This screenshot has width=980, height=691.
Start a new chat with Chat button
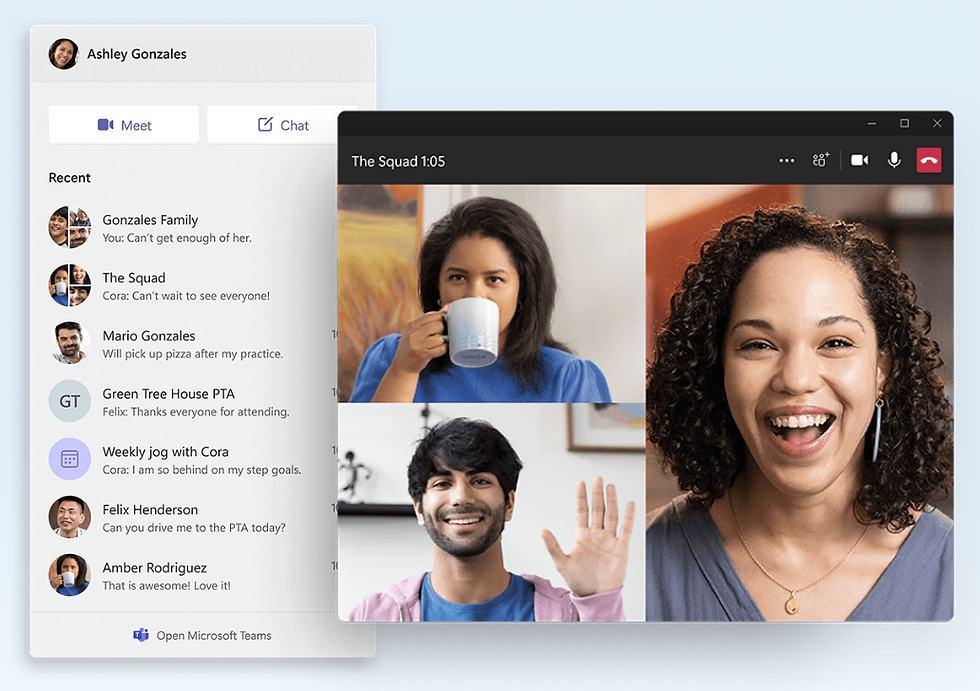click(282, 125)
